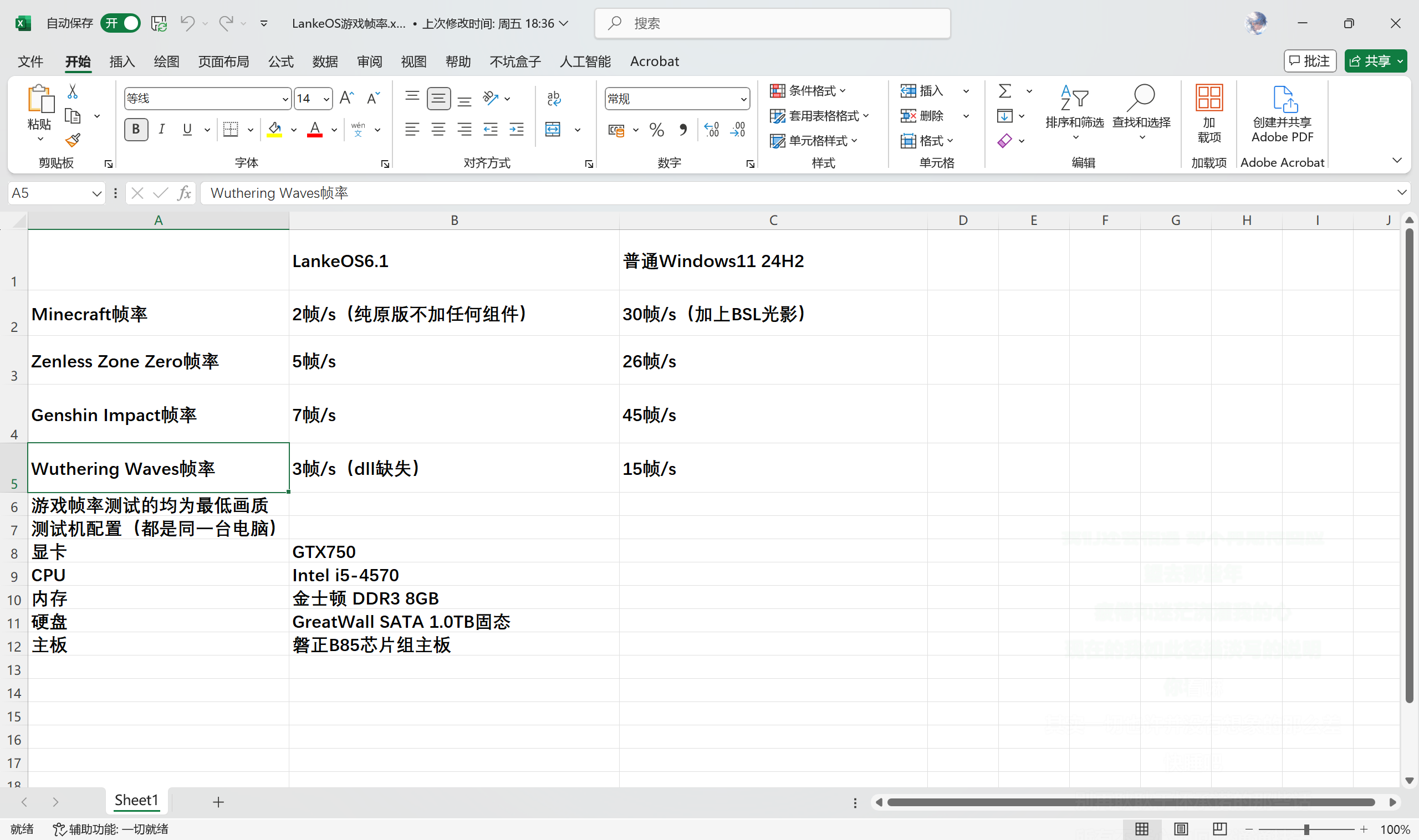This screenshot has width=1419, height=840.
Task: Click 创建并共享 Adobe PDF button
Action: tap(1282, 113)
